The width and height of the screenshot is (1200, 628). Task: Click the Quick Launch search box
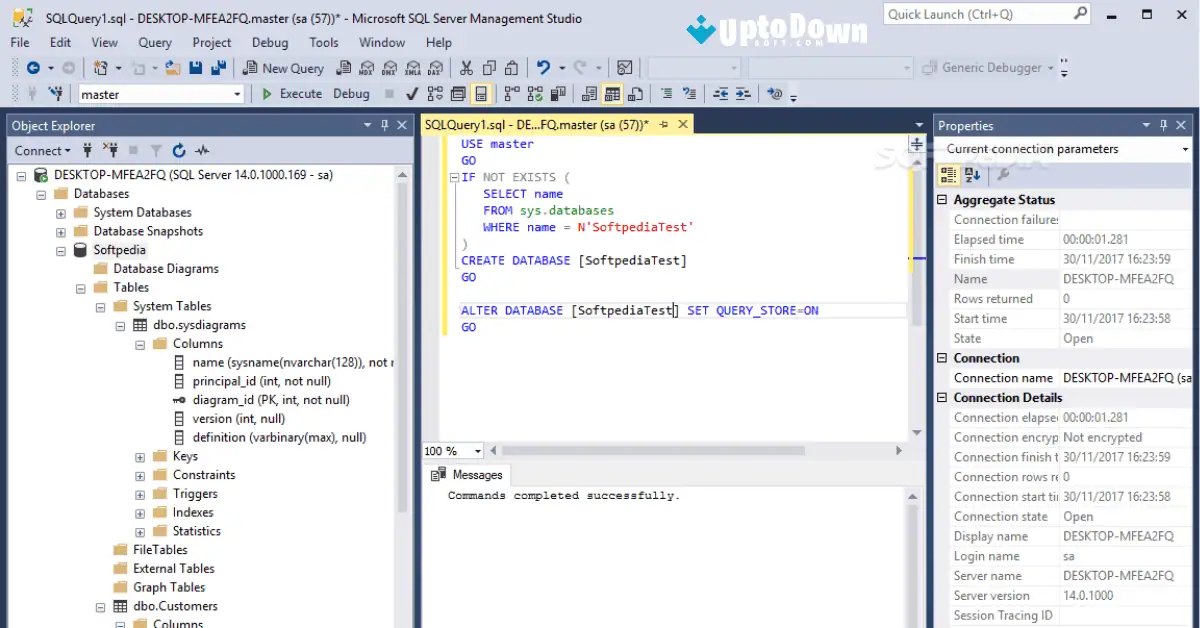click(x=980, y=13)
